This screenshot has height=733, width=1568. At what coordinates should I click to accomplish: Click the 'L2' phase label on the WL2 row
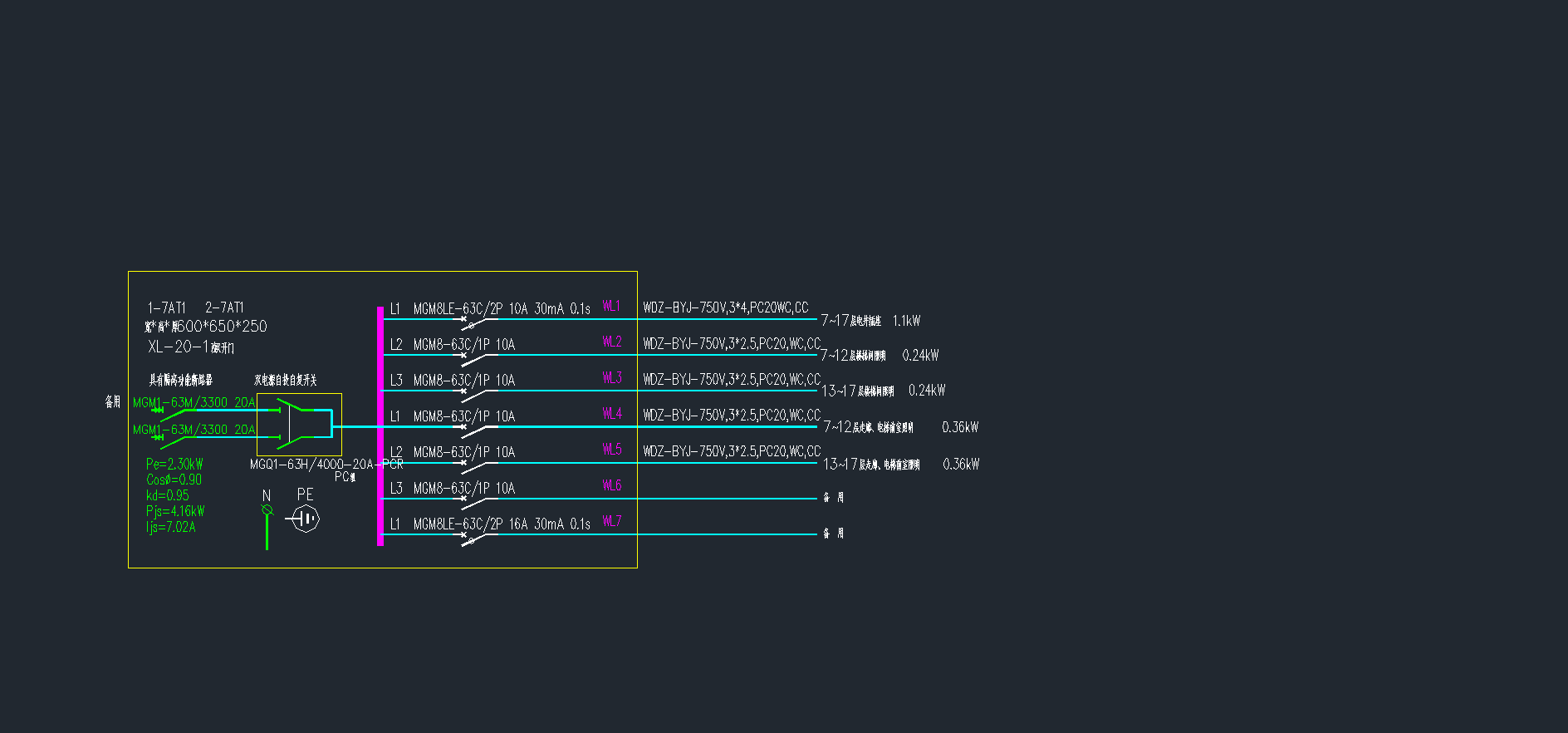coord(396,344)
